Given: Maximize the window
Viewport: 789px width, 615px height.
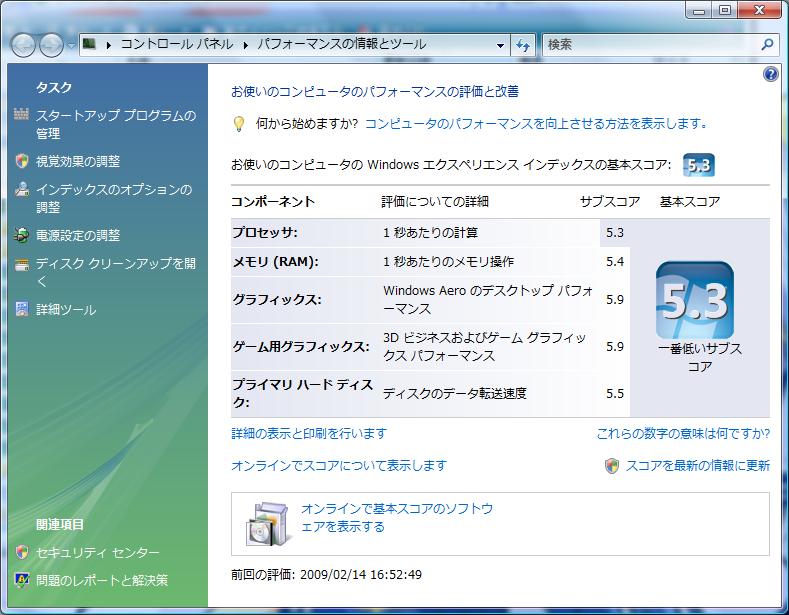Looking at the screenshot, I should pyautogui.click(x=725, y=10).
